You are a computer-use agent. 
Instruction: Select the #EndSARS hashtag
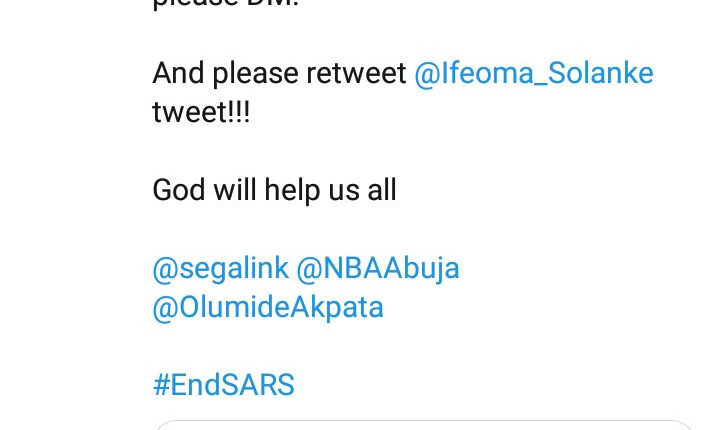(223, 385)
